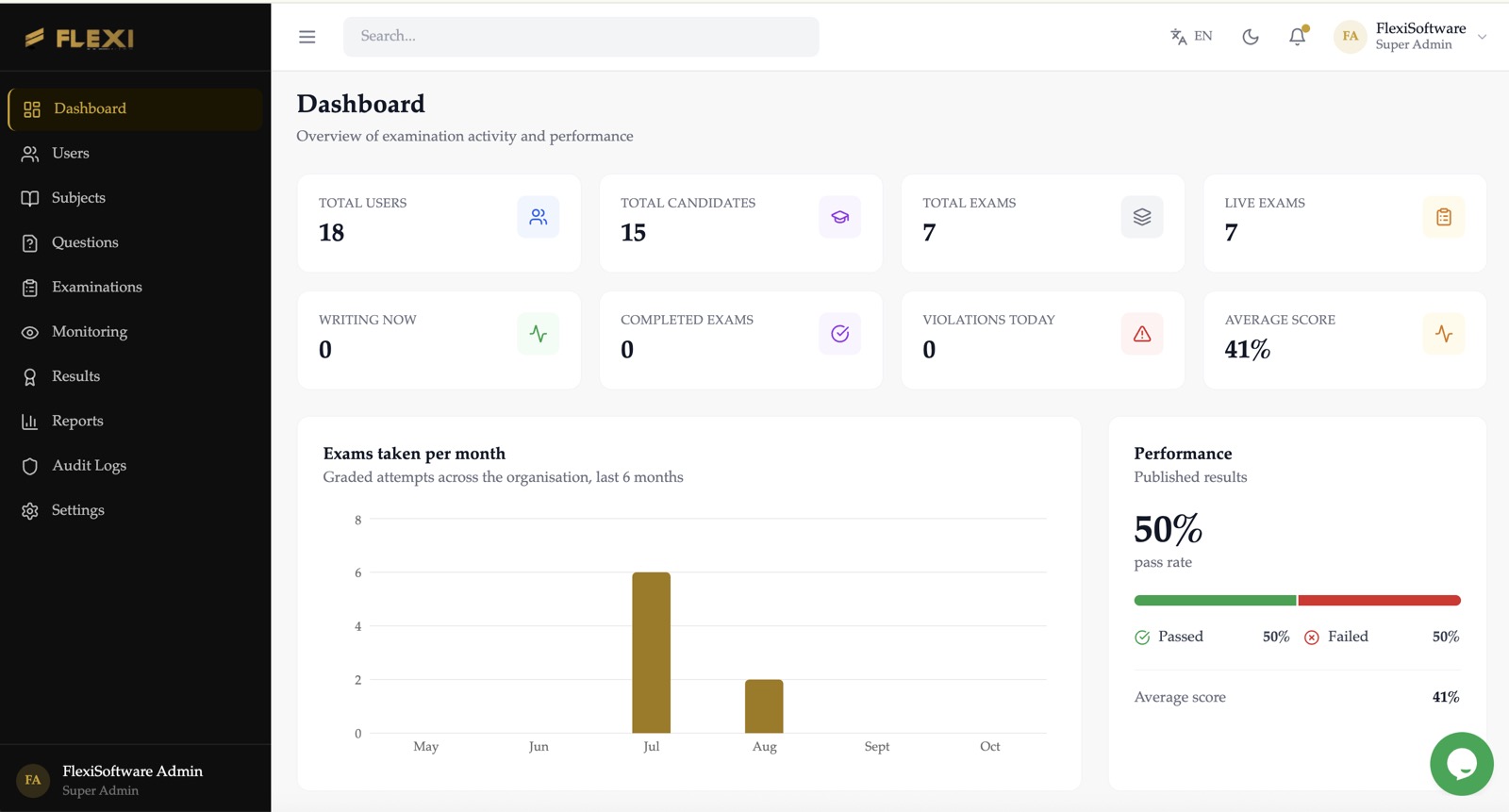Navigate to the Questions section
This screenshot has height=812, width=1509.
[x=135, y=242]
